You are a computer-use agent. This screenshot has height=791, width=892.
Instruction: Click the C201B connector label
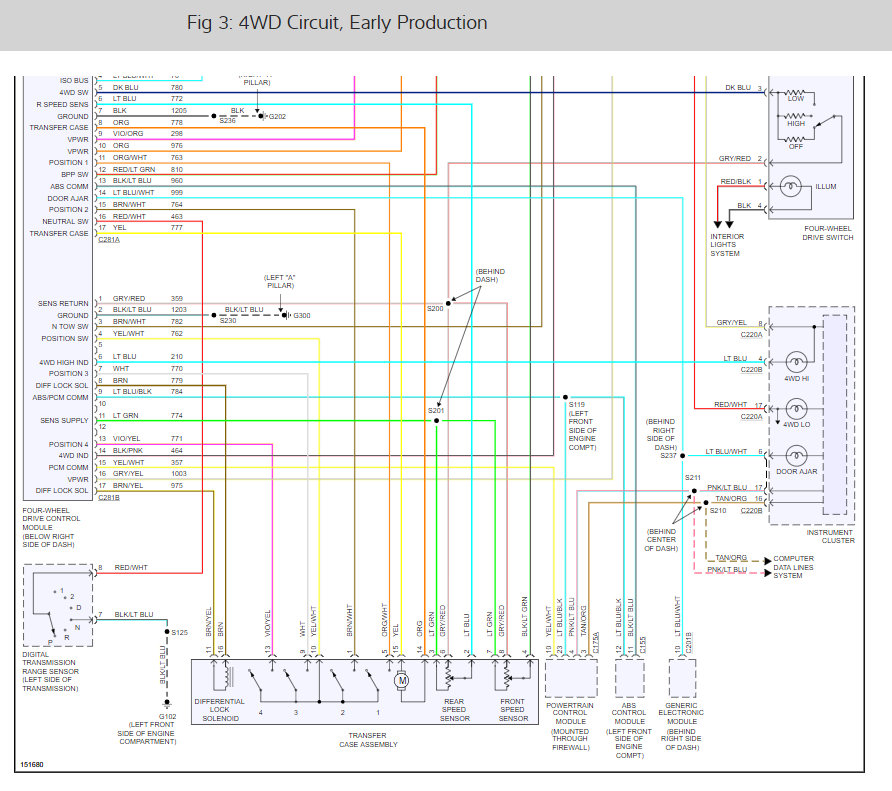coord(688,642)
